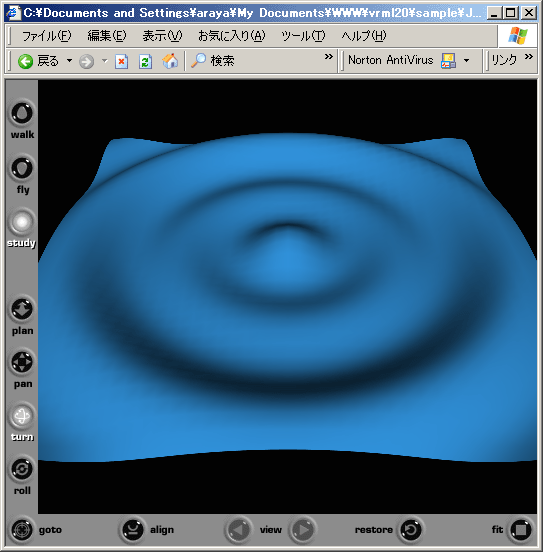Click the 検索 search button

pyautogui.click(x=213, y=61)
